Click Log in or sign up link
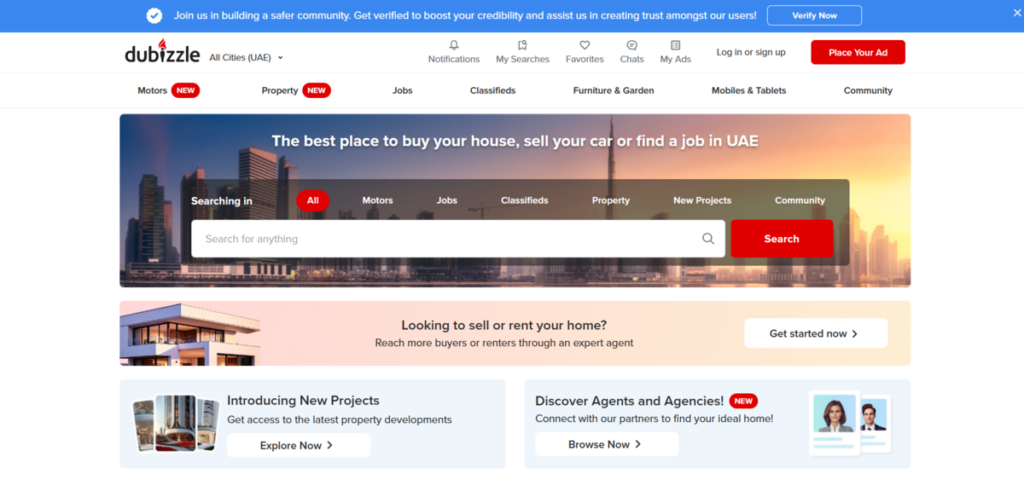Image resolution: width=1024 pixels, height=480 pixels. coord(751,52)
